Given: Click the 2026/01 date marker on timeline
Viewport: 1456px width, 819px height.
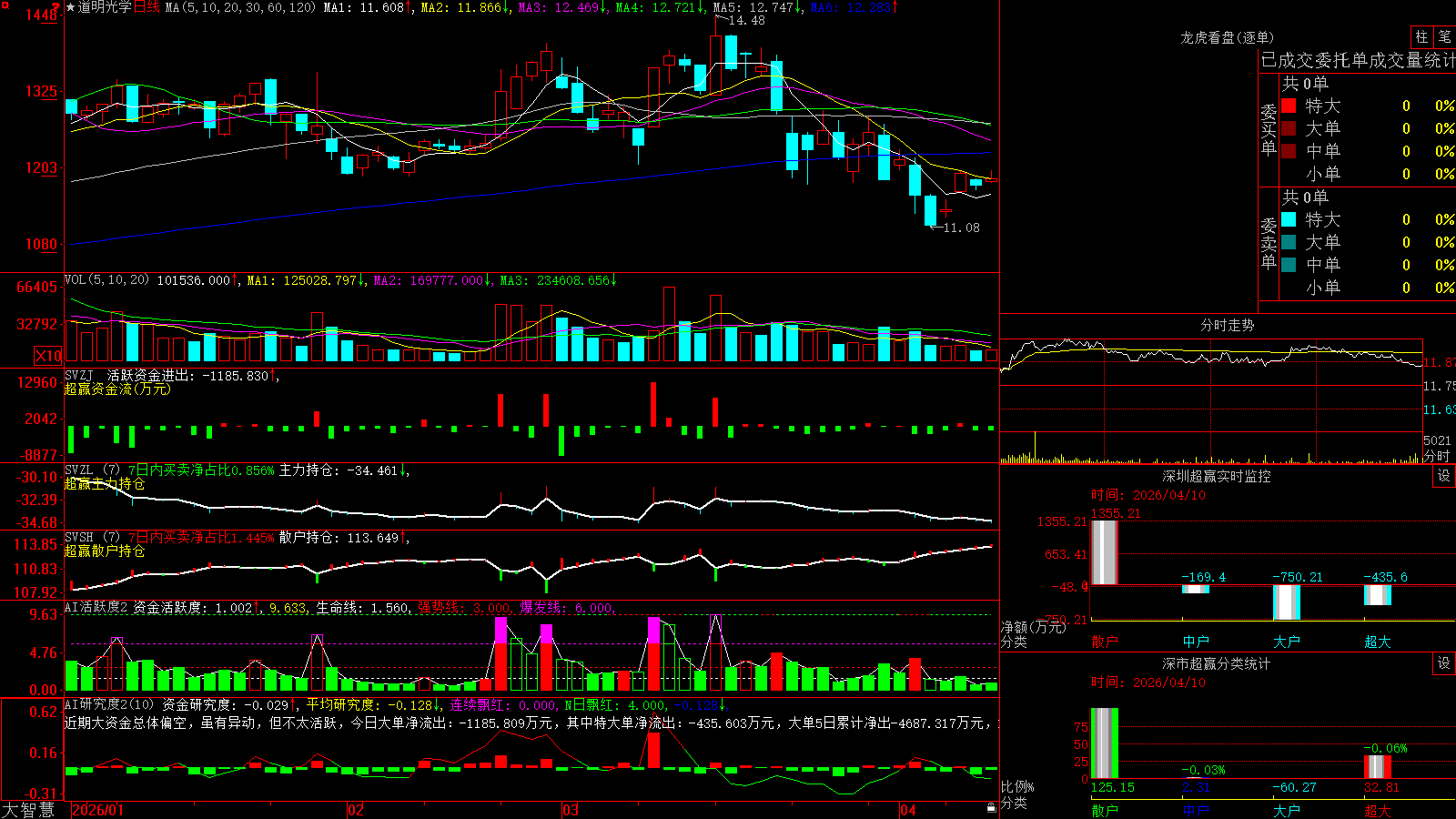Looking at the screenshot, I should pos(97,810).
